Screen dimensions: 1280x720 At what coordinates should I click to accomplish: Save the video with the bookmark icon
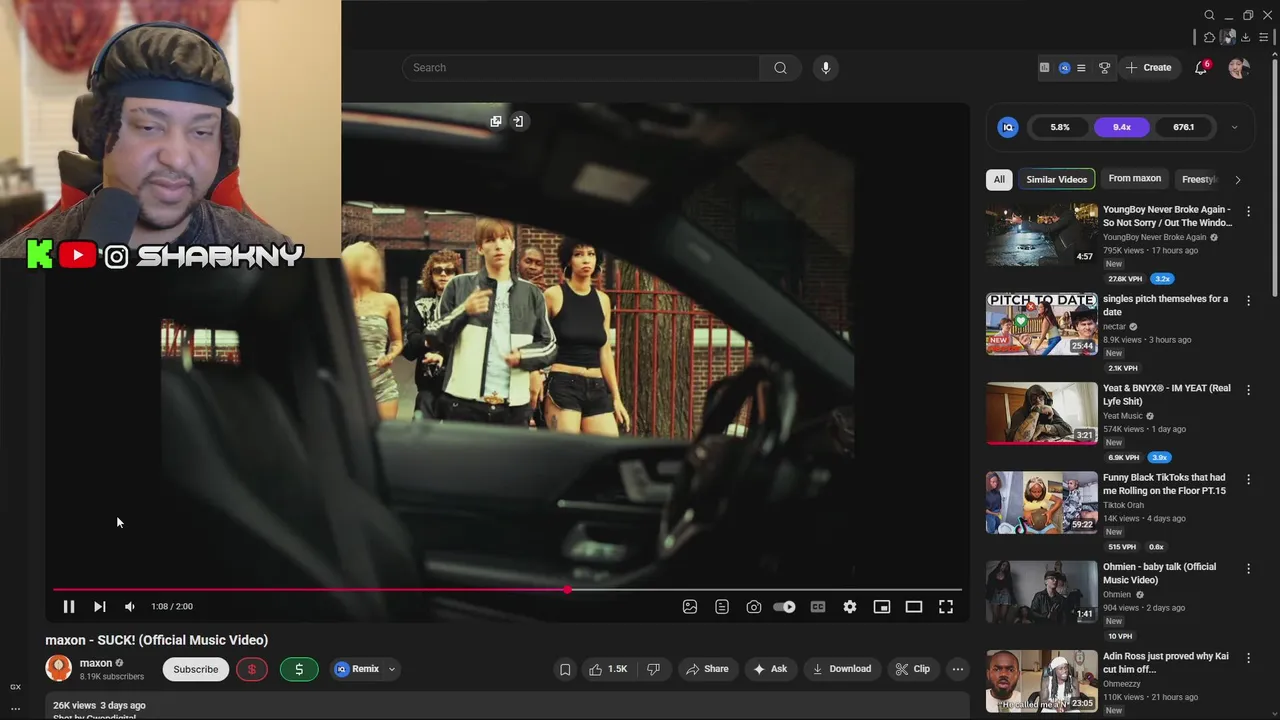click(x=565, y=669)
